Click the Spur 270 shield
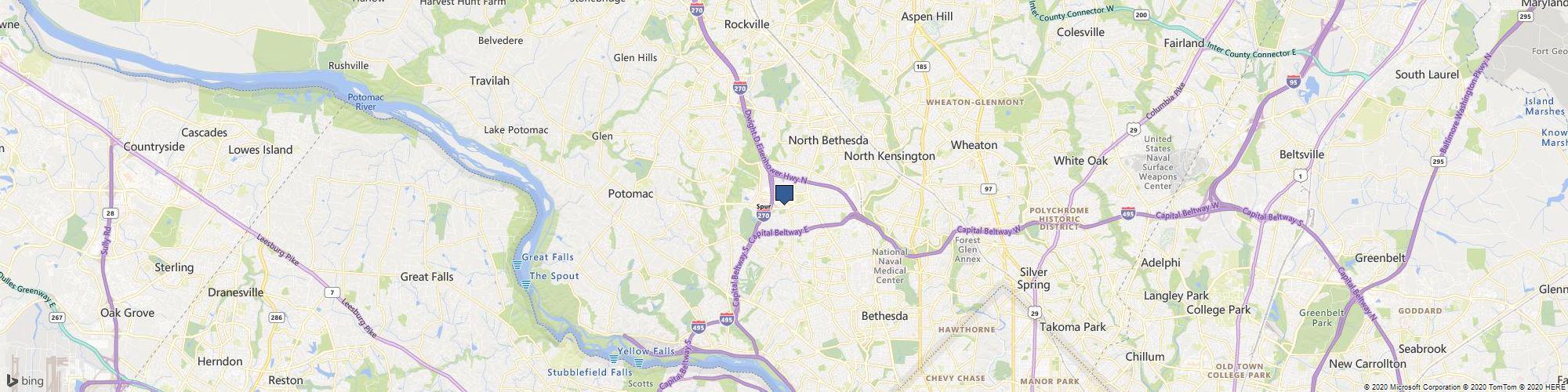This screenshot has width=1568, height=392. [764, 212]
